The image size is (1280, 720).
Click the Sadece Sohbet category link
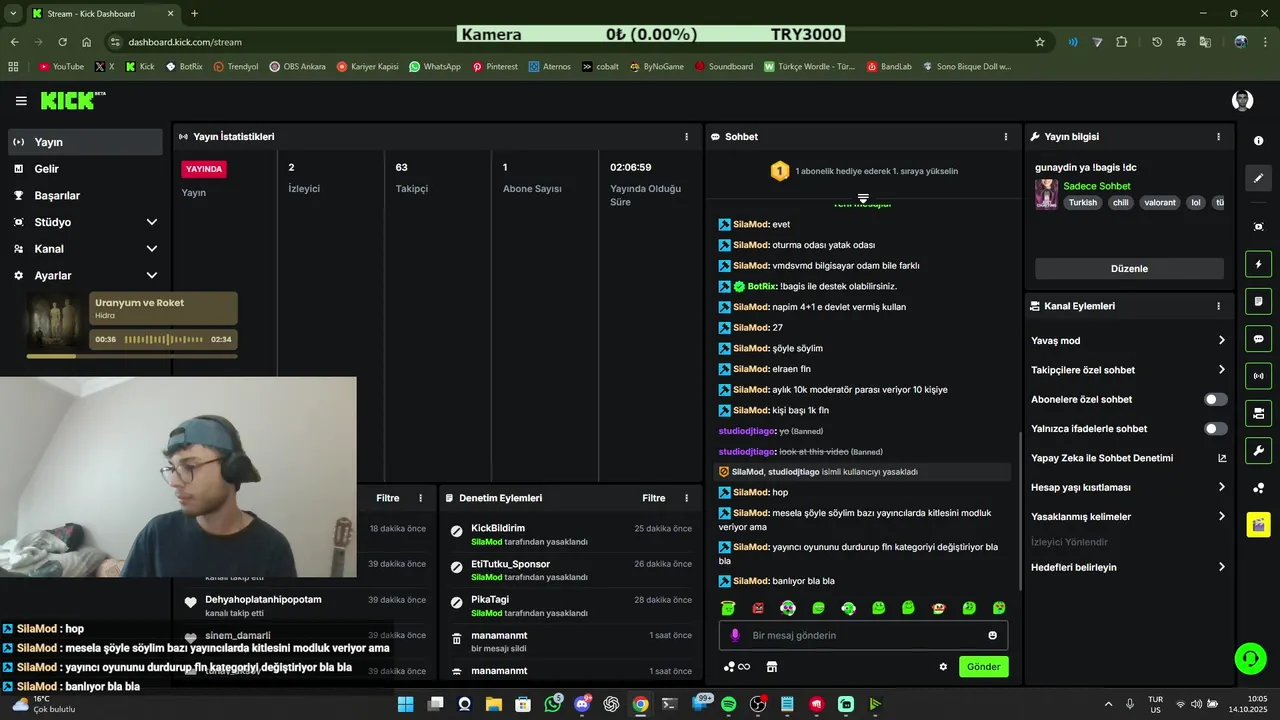coord(1097,186)
